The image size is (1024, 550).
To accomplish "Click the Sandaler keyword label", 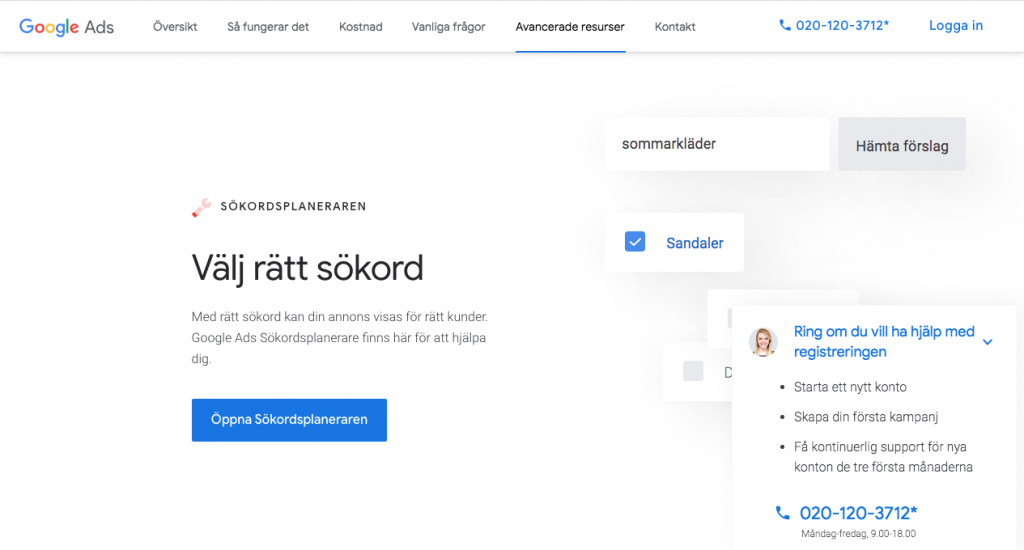I will click(x=694, y=243).
